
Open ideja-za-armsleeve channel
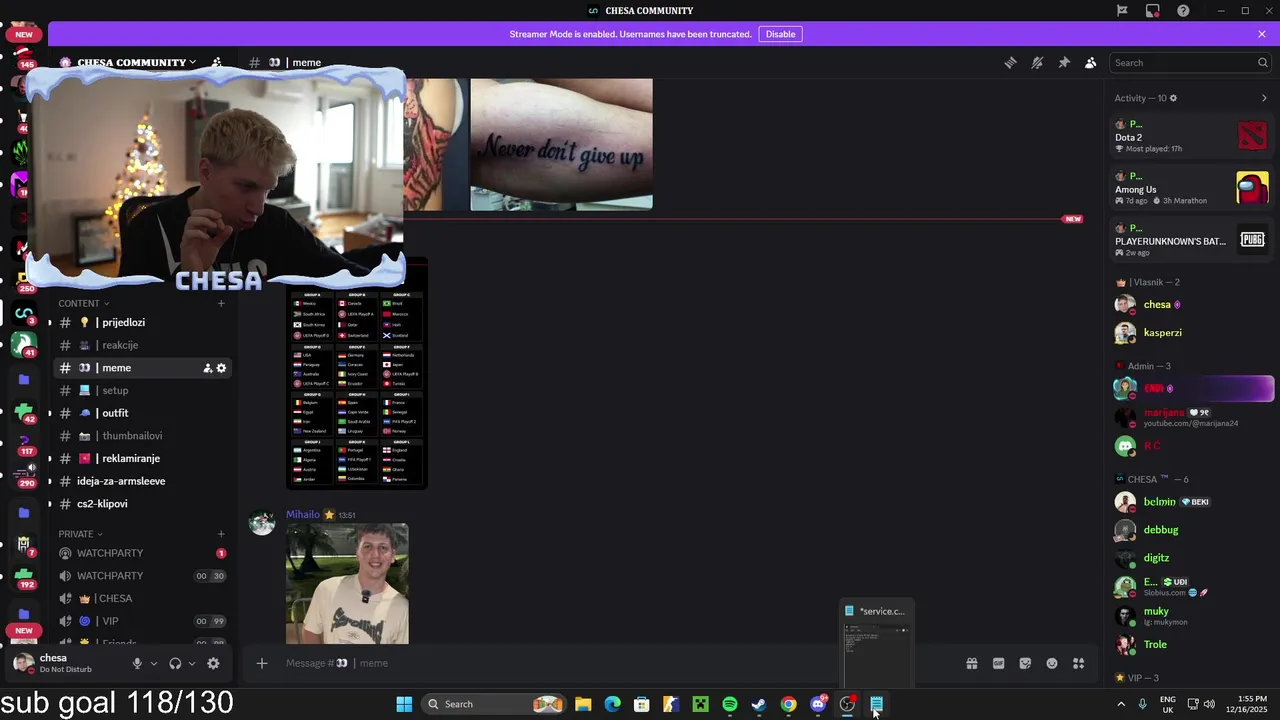click(x=144, y=481)
